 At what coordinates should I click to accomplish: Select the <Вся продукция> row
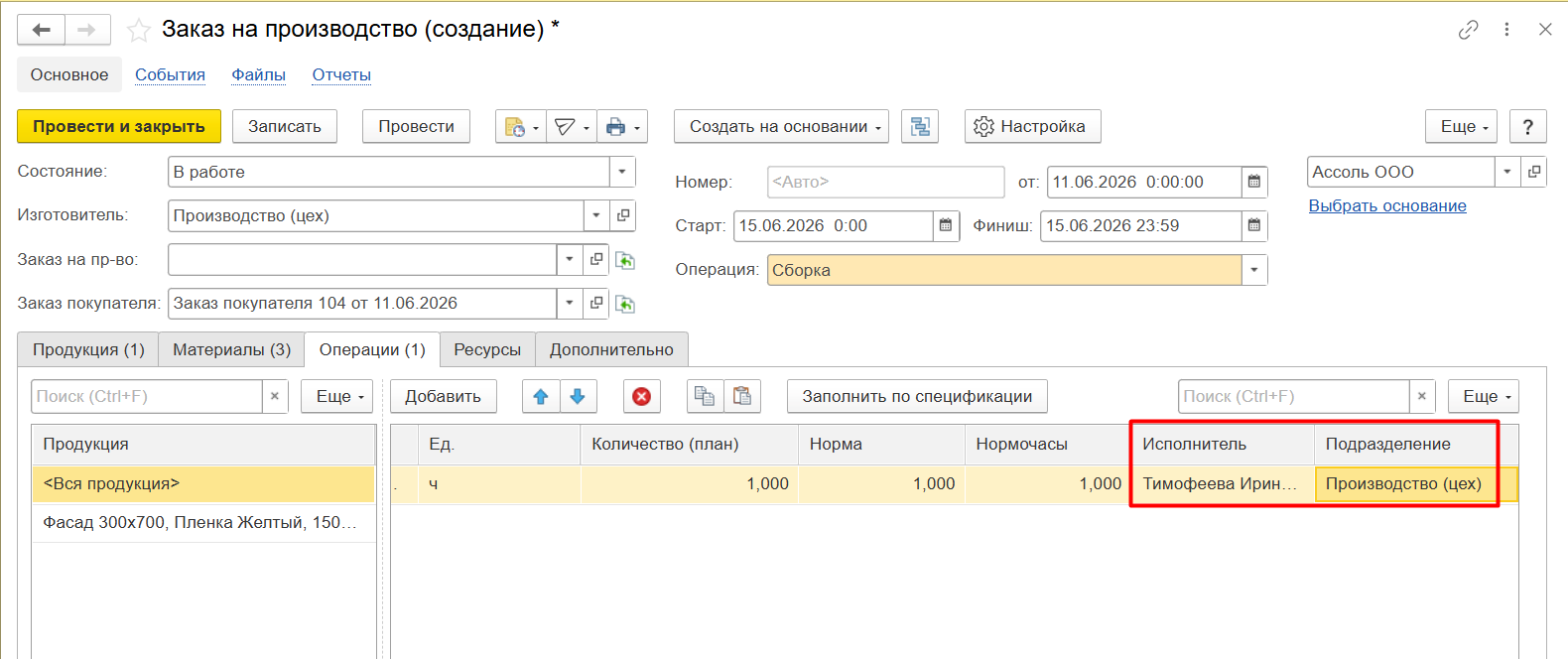[203, 483]
